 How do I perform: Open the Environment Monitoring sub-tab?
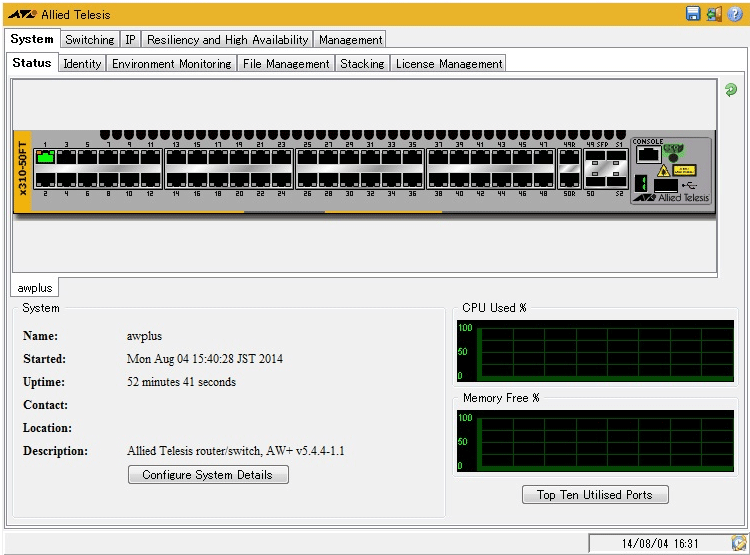tap(171, 64)
